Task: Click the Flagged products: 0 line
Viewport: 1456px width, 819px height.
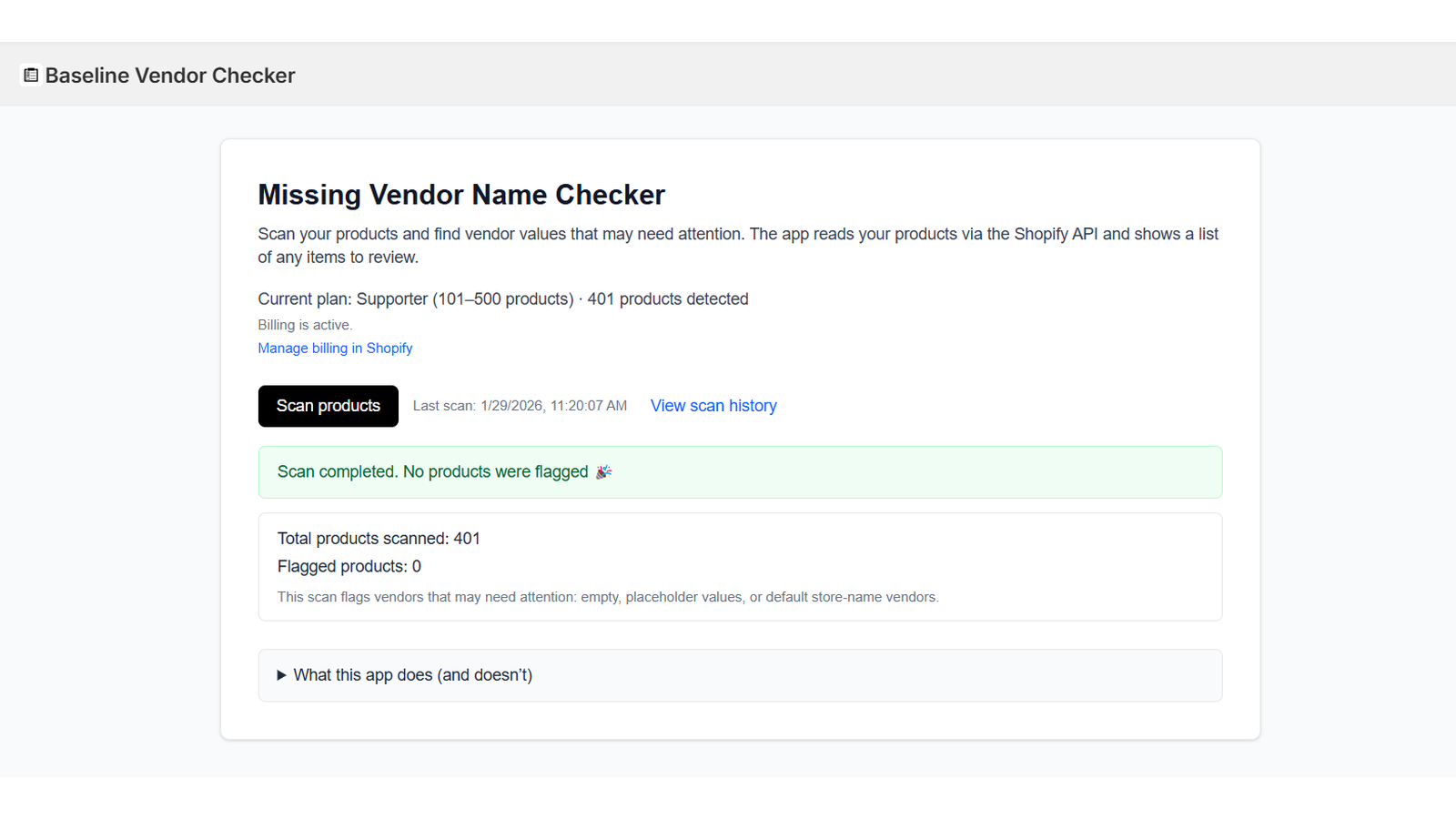Action: tap(349, 567)
